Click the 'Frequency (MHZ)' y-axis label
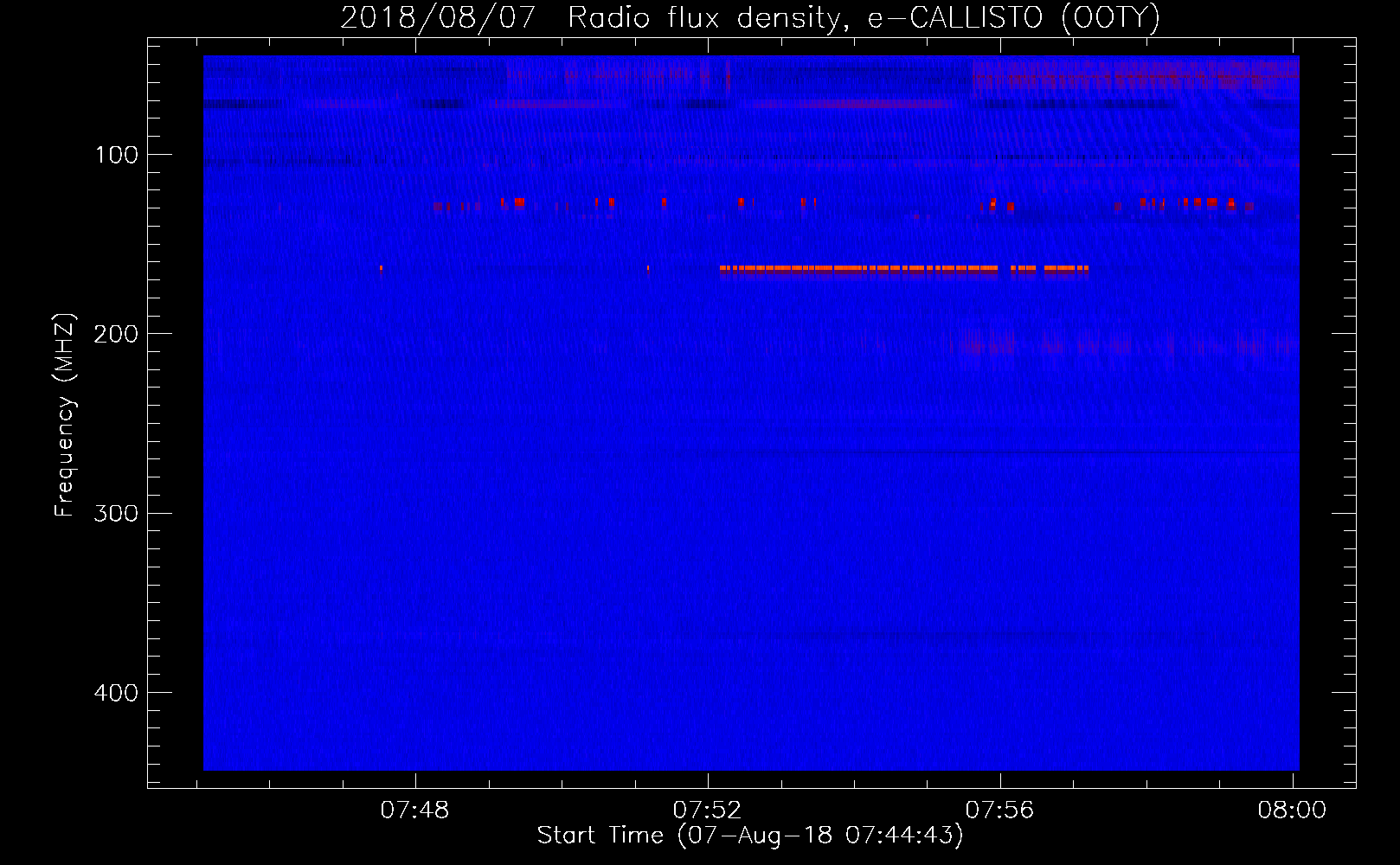 click(65, 415)
